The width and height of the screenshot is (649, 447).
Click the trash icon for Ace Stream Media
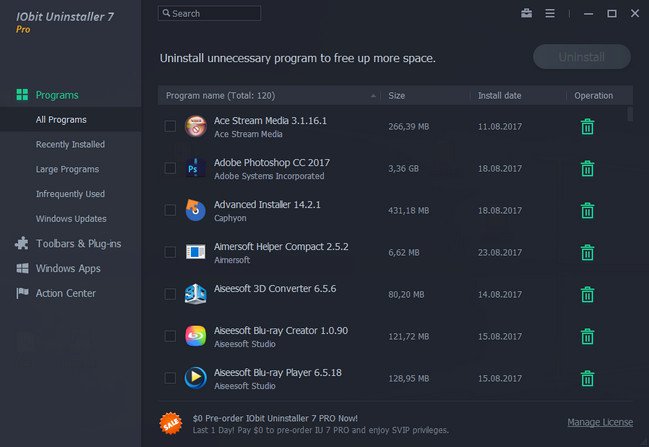click(x=587, y=127)
